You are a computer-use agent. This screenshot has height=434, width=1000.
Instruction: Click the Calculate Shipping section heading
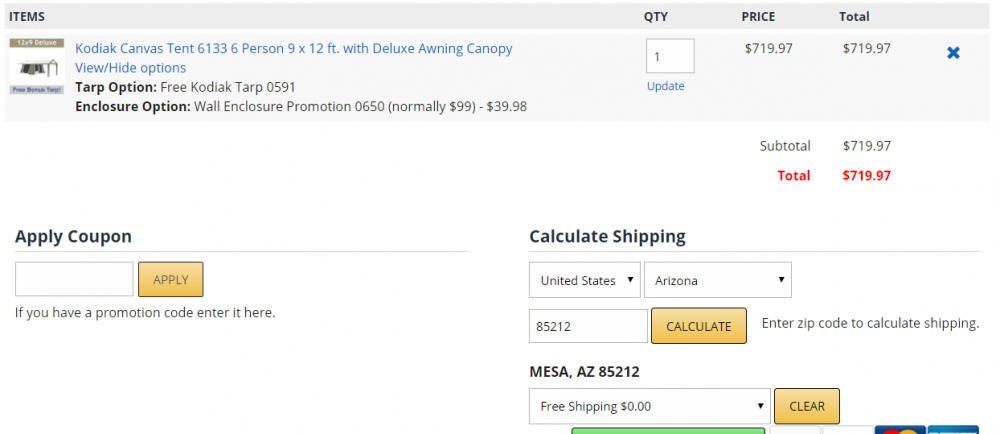tap(607, 236)
